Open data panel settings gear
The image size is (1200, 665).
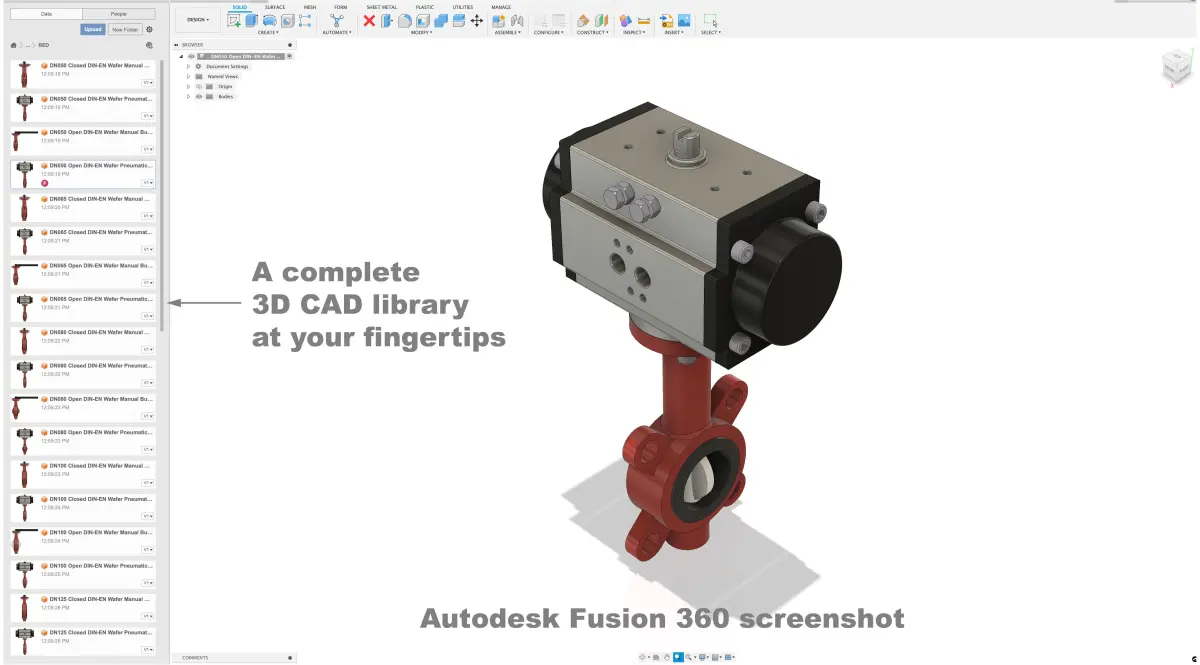149,29
